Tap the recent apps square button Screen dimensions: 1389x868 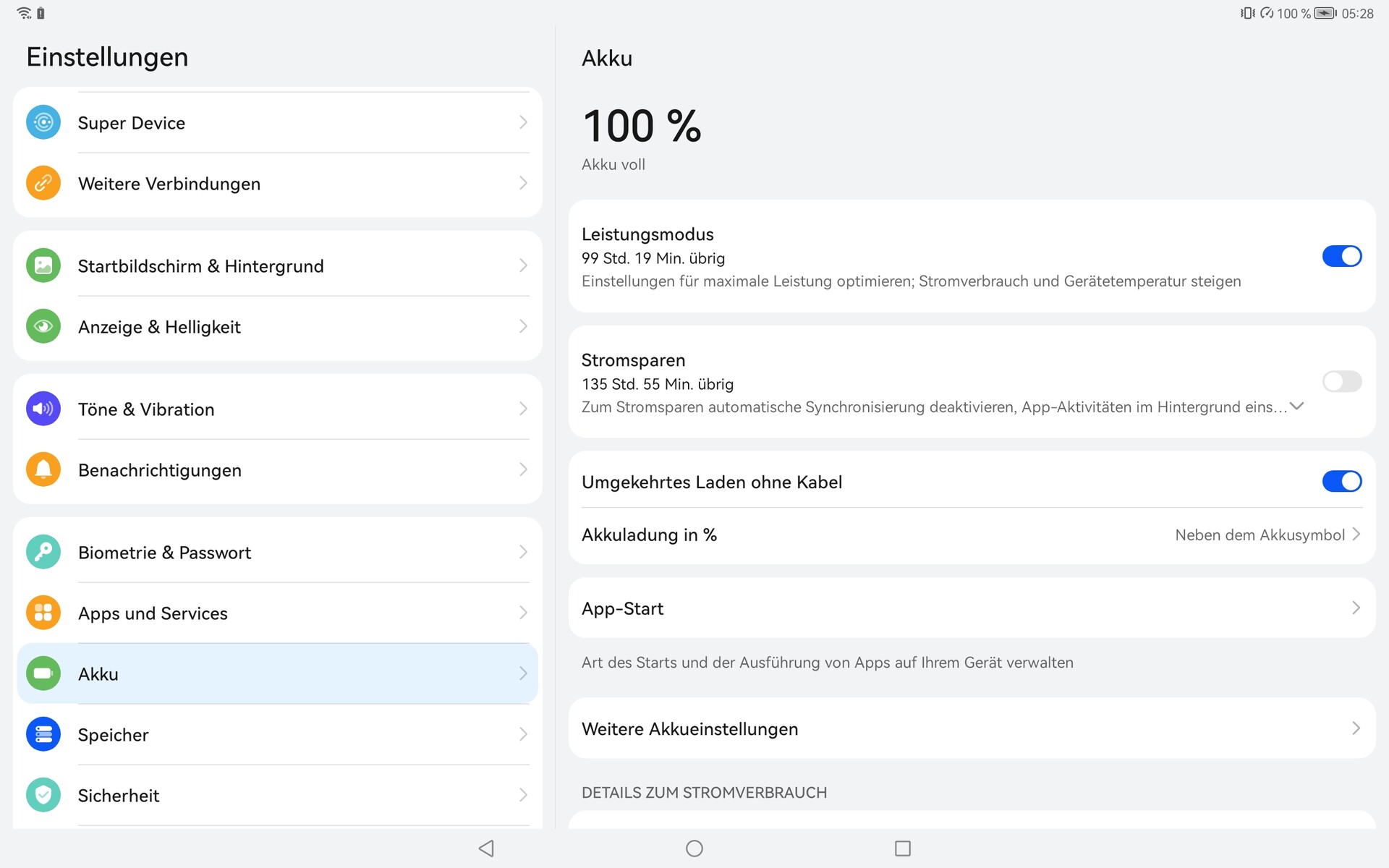pos(902,848)
